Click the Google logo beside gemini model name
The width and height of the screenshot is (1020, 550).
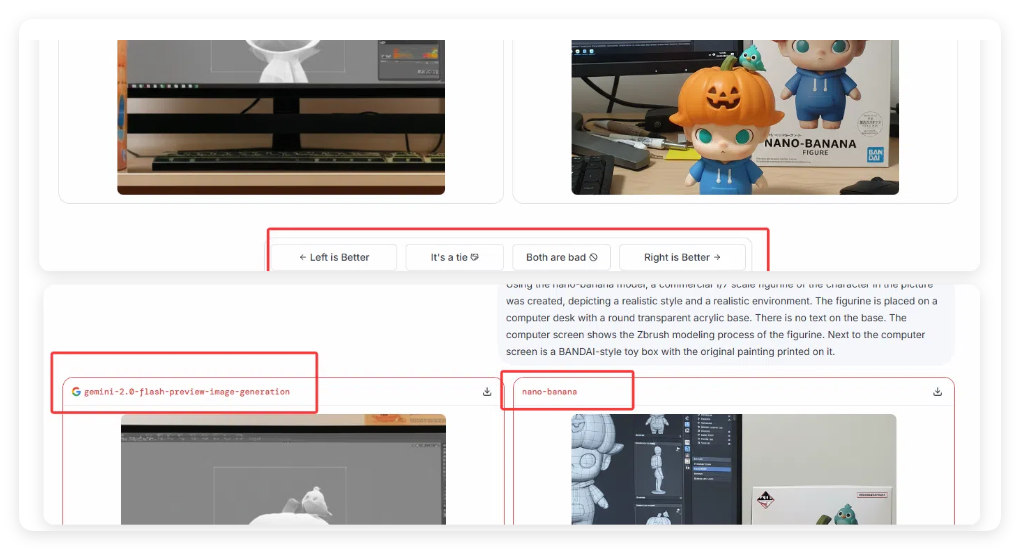[x=76, y=392]
